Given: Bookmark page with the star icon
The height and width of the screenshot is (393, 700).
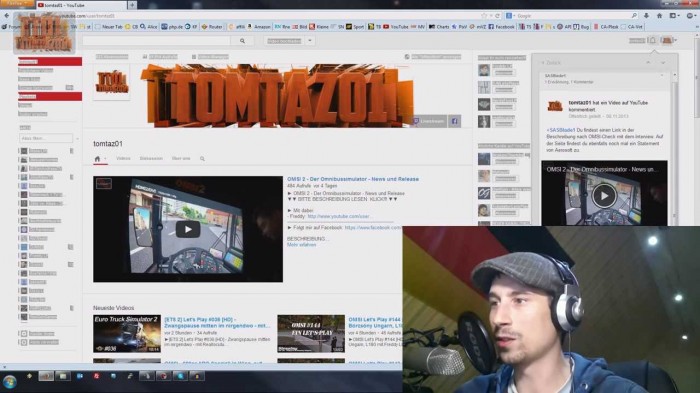Looking at the screenshot, I should click(484, 16).
